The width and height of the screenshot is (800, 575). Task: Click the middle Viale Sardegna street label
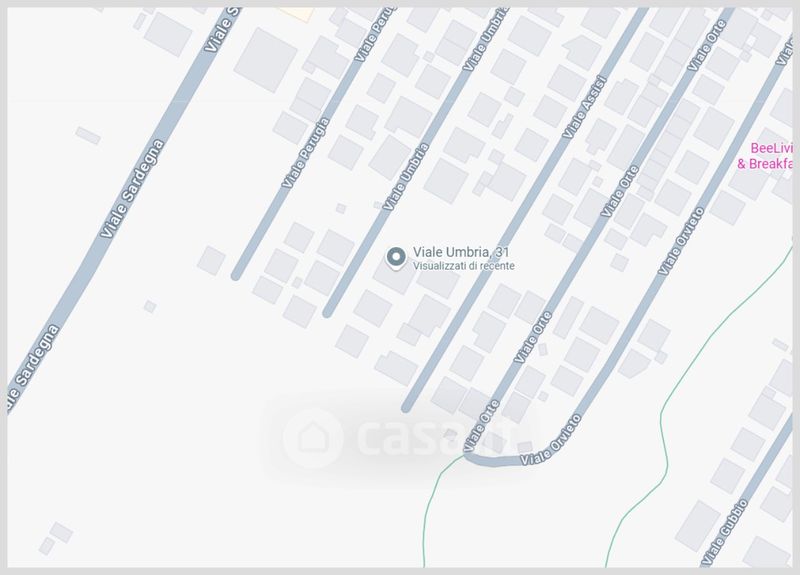(x=132, y=188)
